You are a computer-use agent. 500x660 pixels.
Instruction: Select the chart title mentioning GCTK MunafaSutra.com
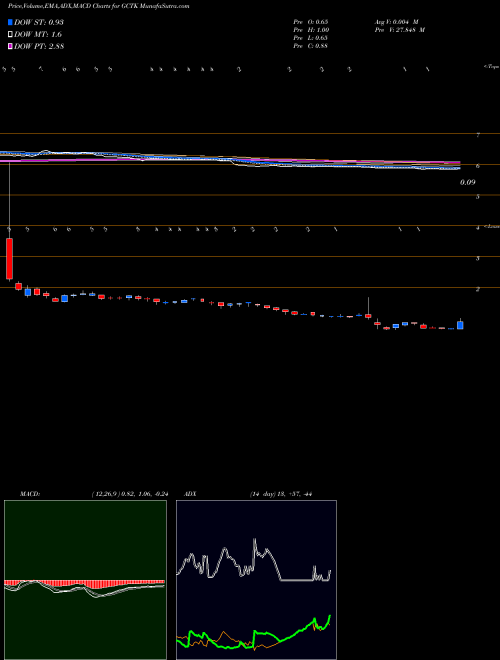[x=98, y=6]
